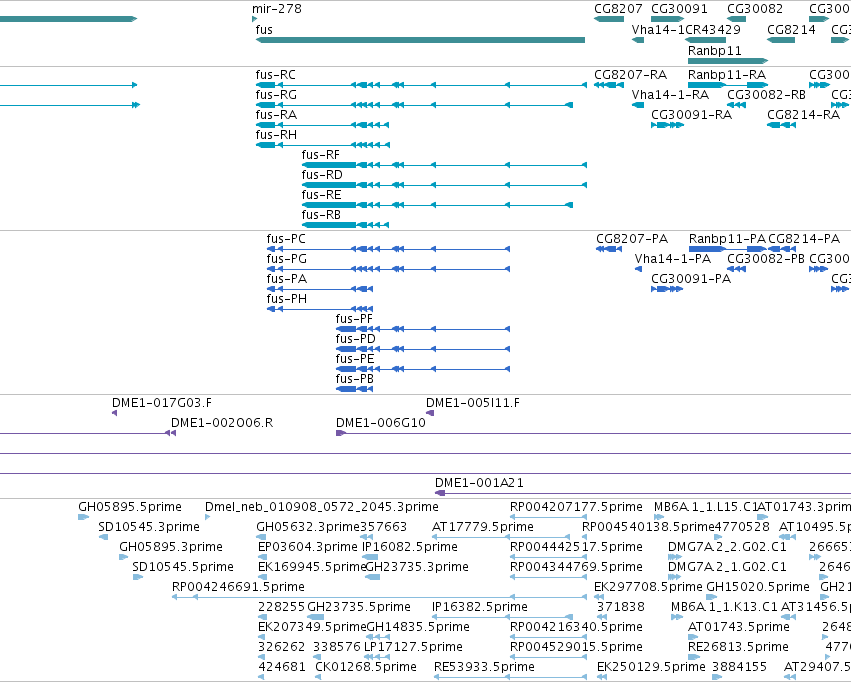
Task: Click protein fus-PH label
Action: 287,299
